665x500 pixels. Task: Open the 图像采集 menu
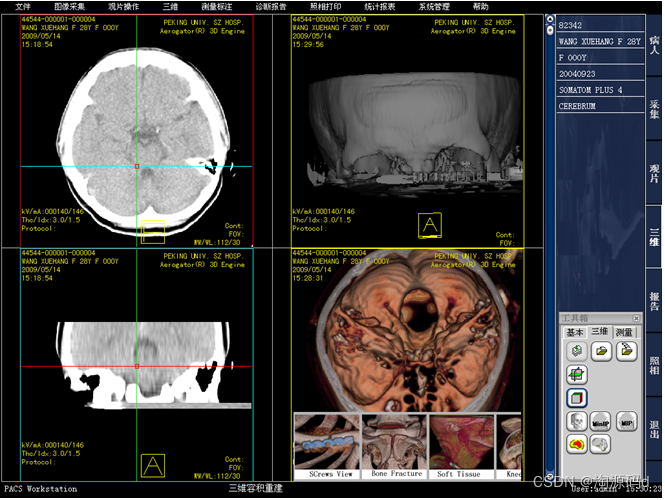70,7
